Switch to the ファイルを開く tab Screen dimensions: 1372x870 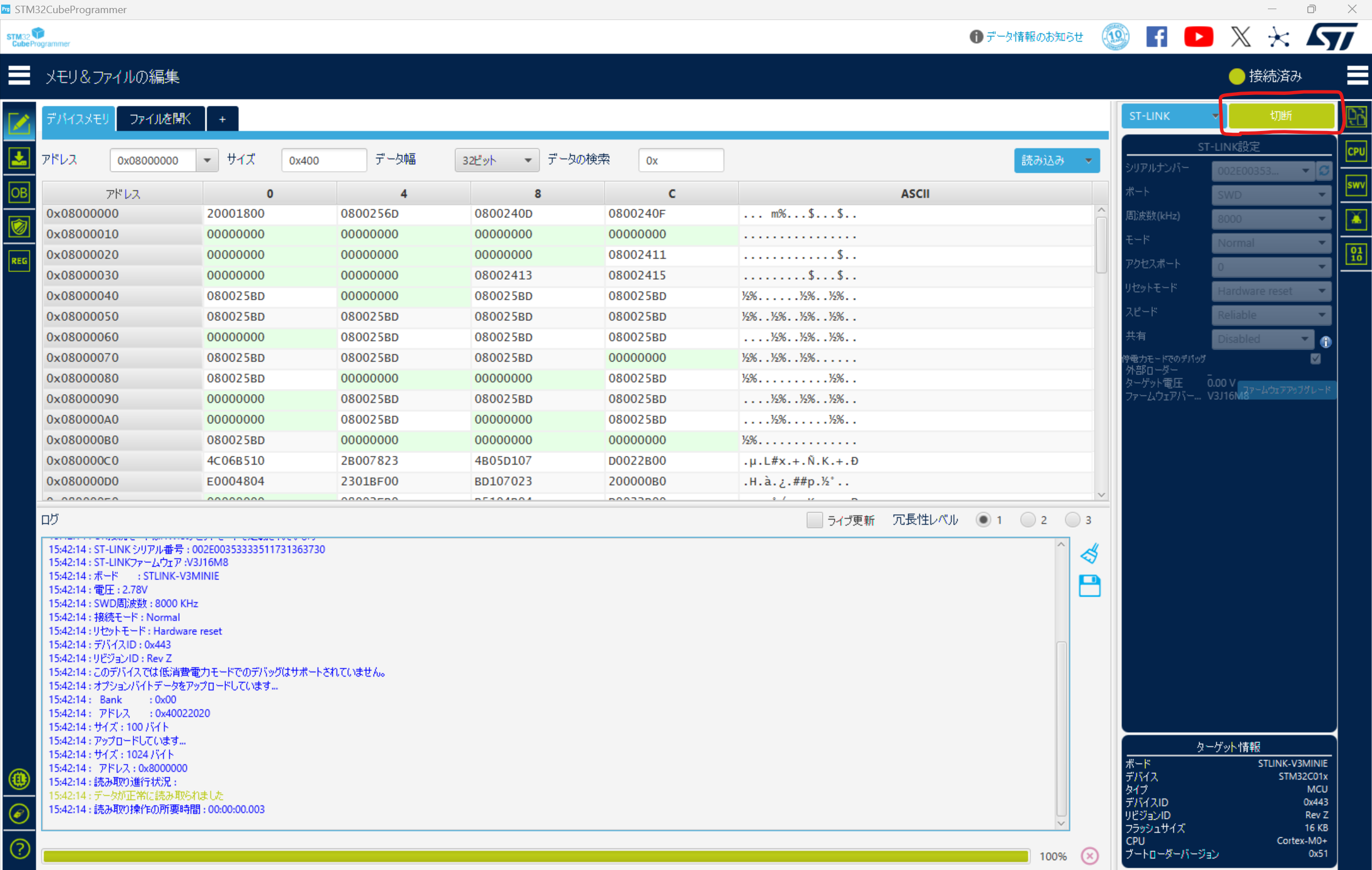pyautogui.click(x=160, y=118)
